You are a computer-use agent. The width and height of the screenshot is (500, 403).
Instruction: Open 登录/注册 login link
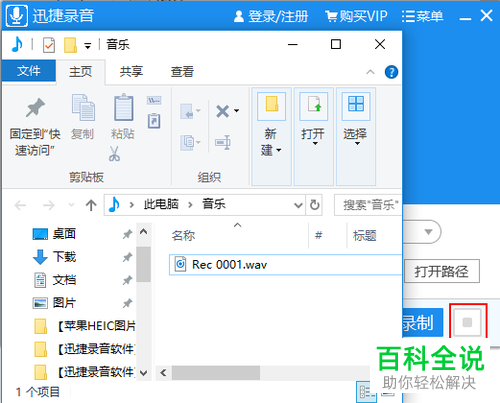[x=271, y=16]
